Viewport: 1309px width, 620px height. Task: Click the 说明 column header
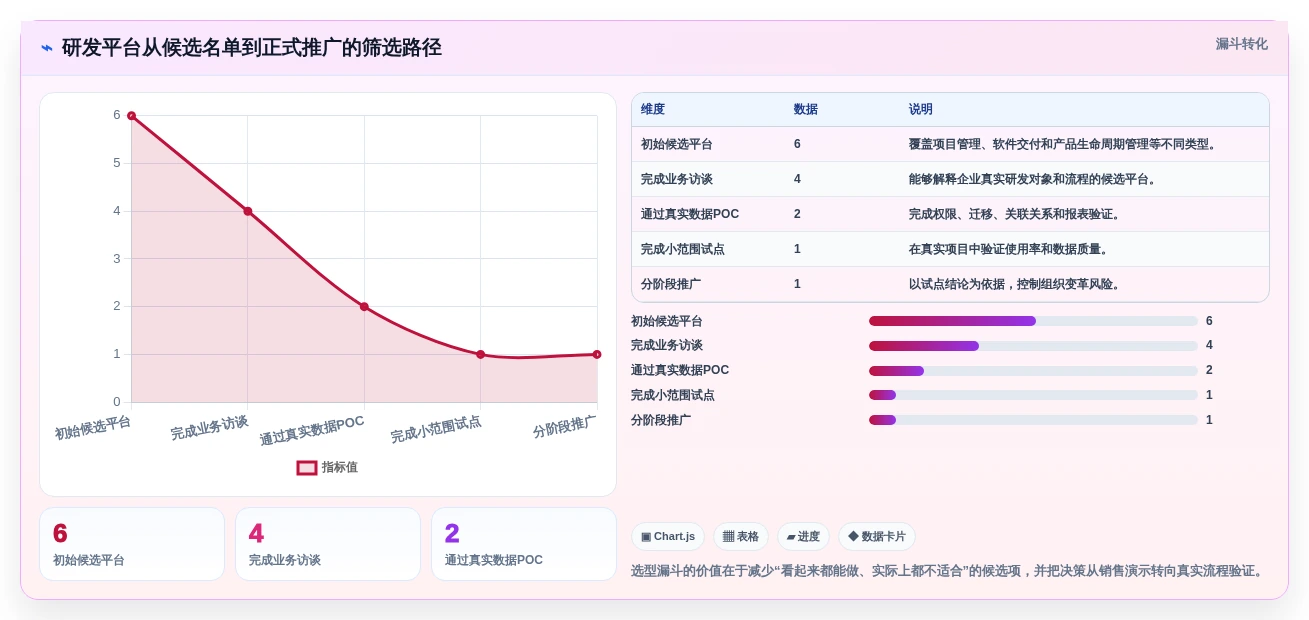pyautogui.click(x=921, y=109)
